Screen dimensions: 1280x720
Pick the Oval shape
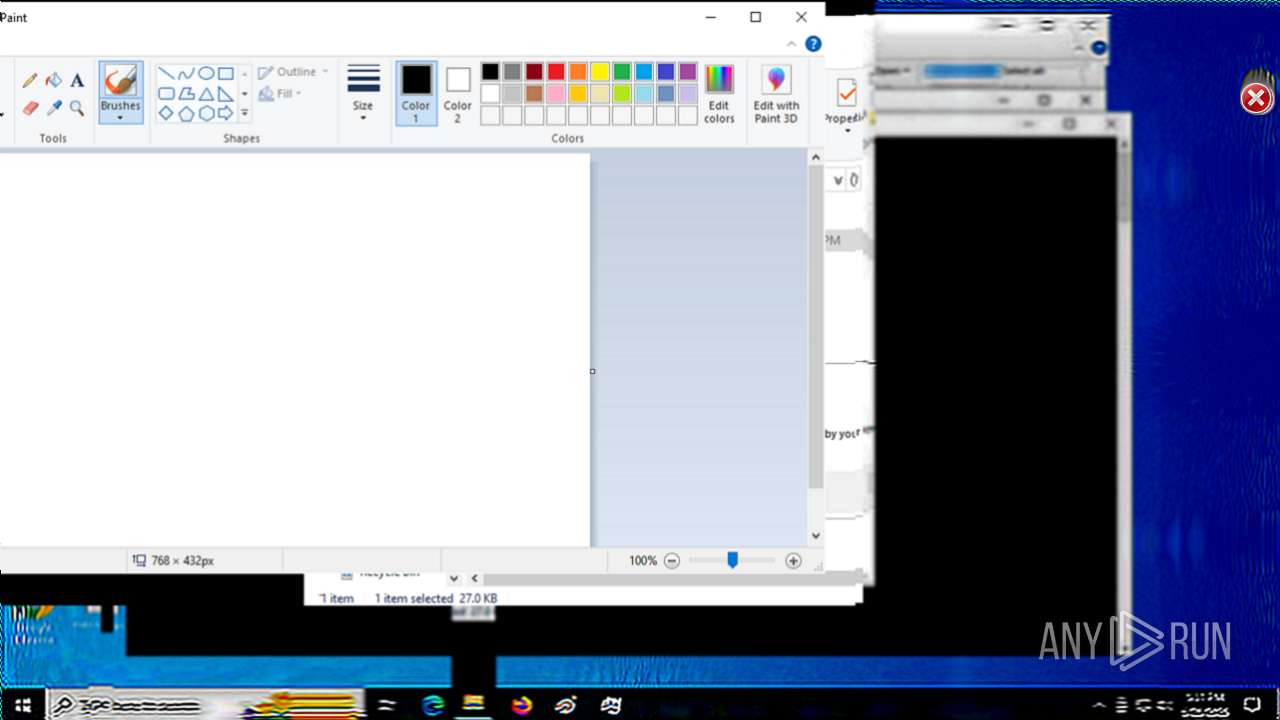pyautogui.click(x=206, y=73)
